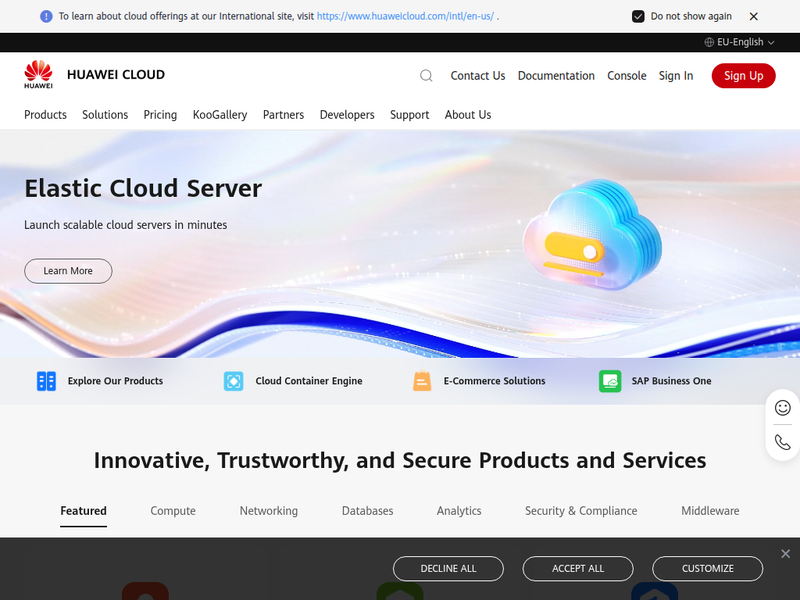Image resolution: width=800 pixels, height=600 pixels.
Task: Click the E-Commerce Solutions label
Action: (x=494, y=381)
